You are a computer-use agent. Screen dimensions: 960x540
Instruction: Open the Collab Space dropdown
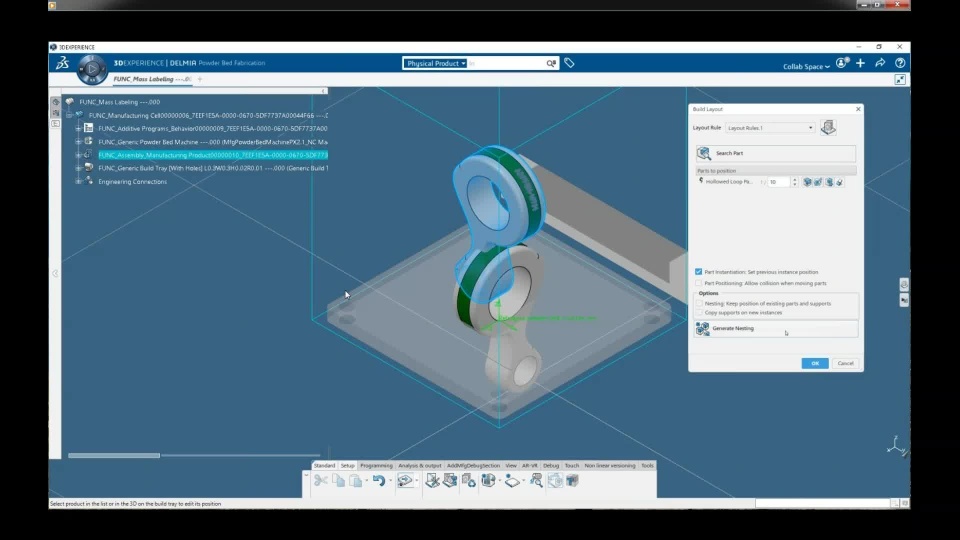pos(806,66)
